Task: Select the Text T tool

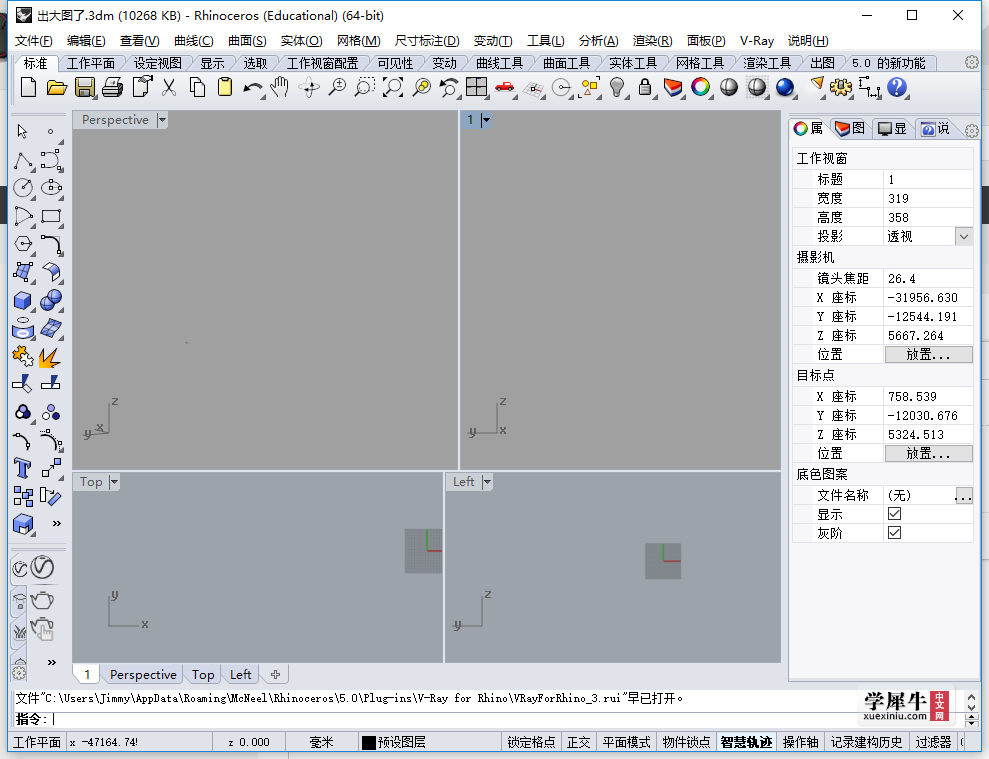Action: [x=23, y=468]
